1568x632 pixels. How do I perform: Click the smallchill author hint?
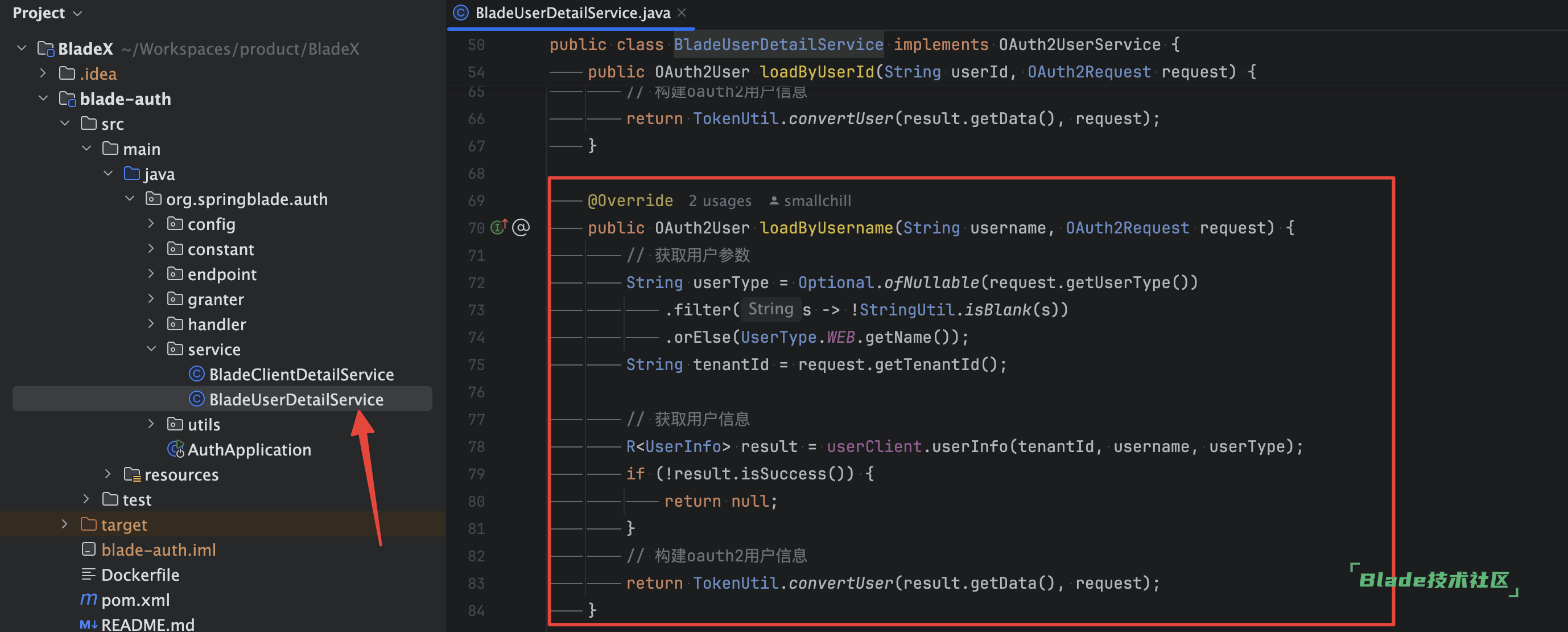(810, 201)
